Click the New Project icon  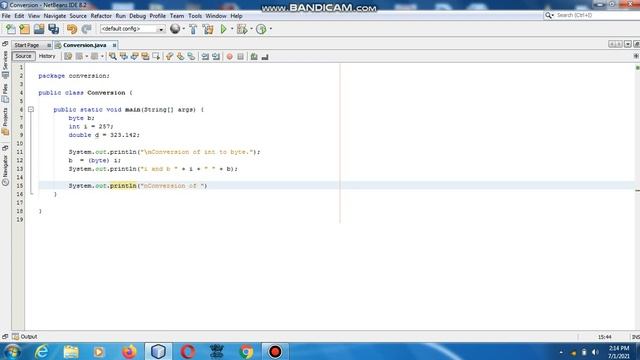(24, 29)
